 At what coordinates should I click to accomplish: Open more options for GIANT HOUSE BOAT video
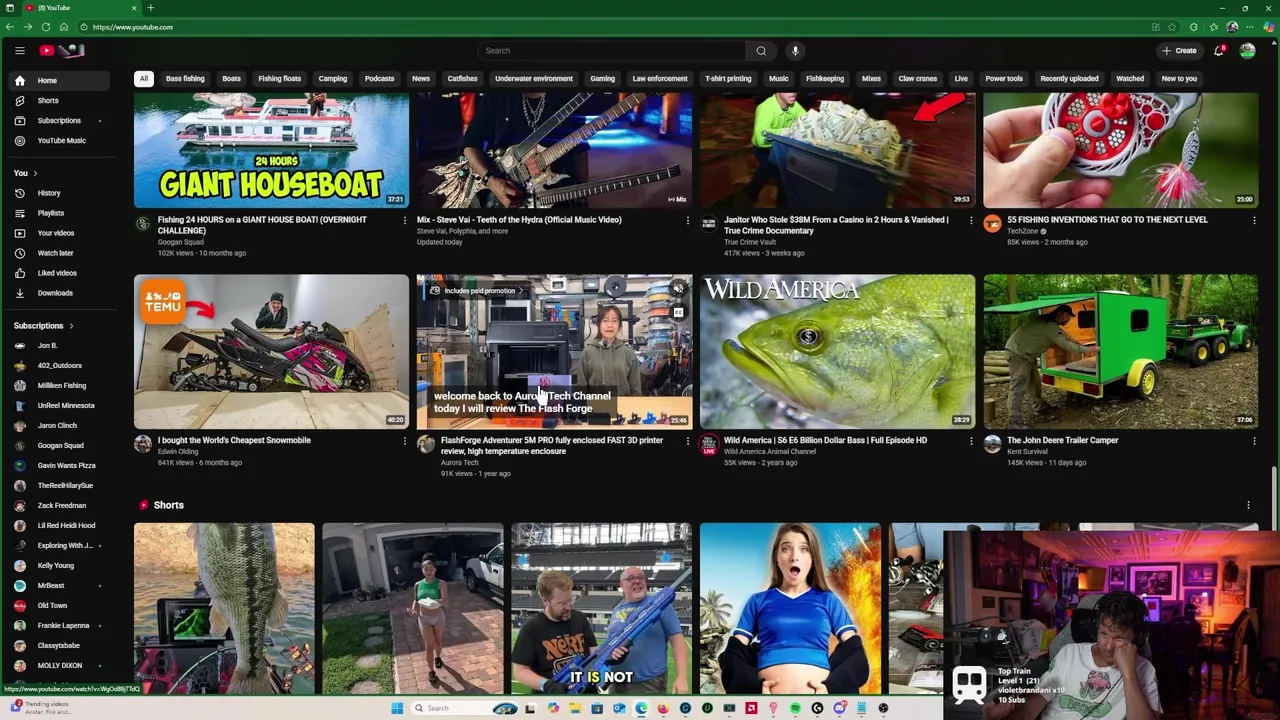point(404,220)
